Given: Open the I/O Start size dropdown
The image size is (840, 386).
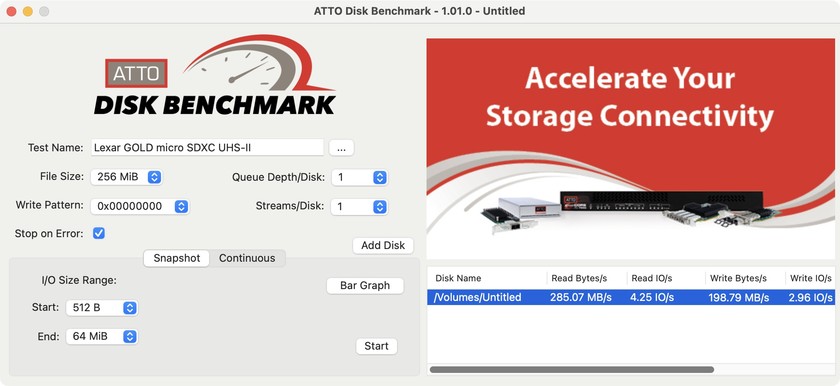Looking at the screenshot, I should [102, 308].
